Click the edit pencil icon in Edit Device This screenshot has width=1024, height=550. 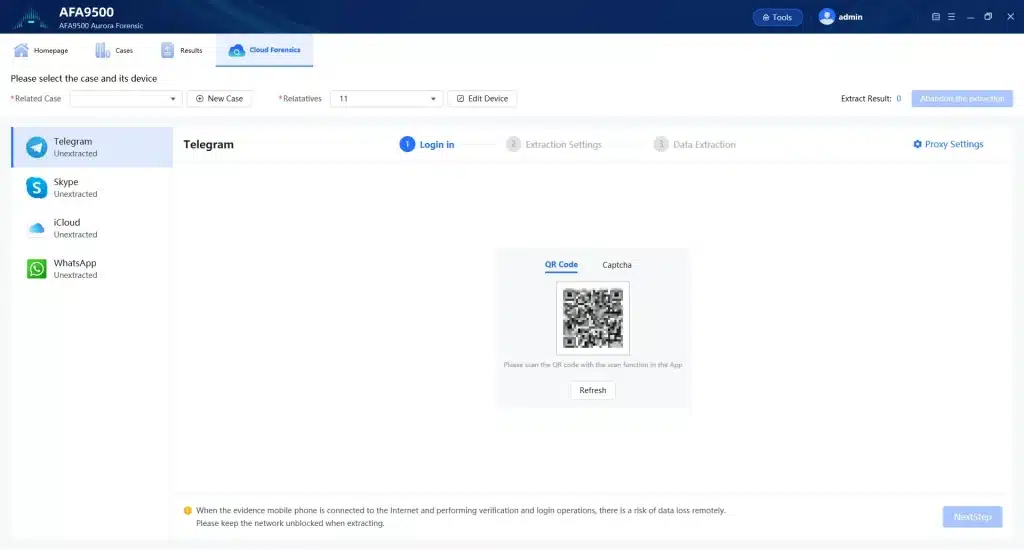pos(460,99)
